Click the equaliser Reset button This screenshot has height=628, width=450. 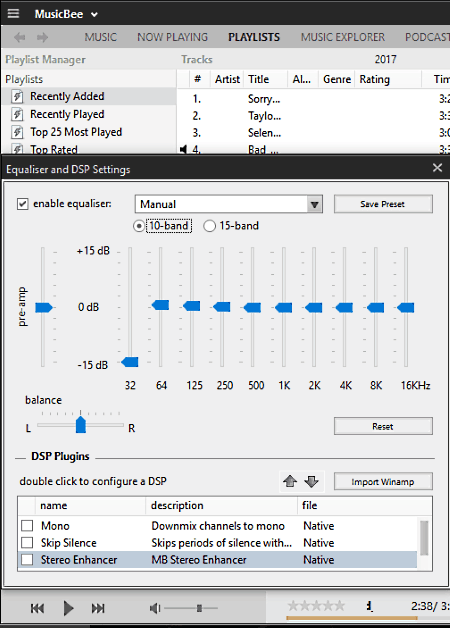[383, 426]
